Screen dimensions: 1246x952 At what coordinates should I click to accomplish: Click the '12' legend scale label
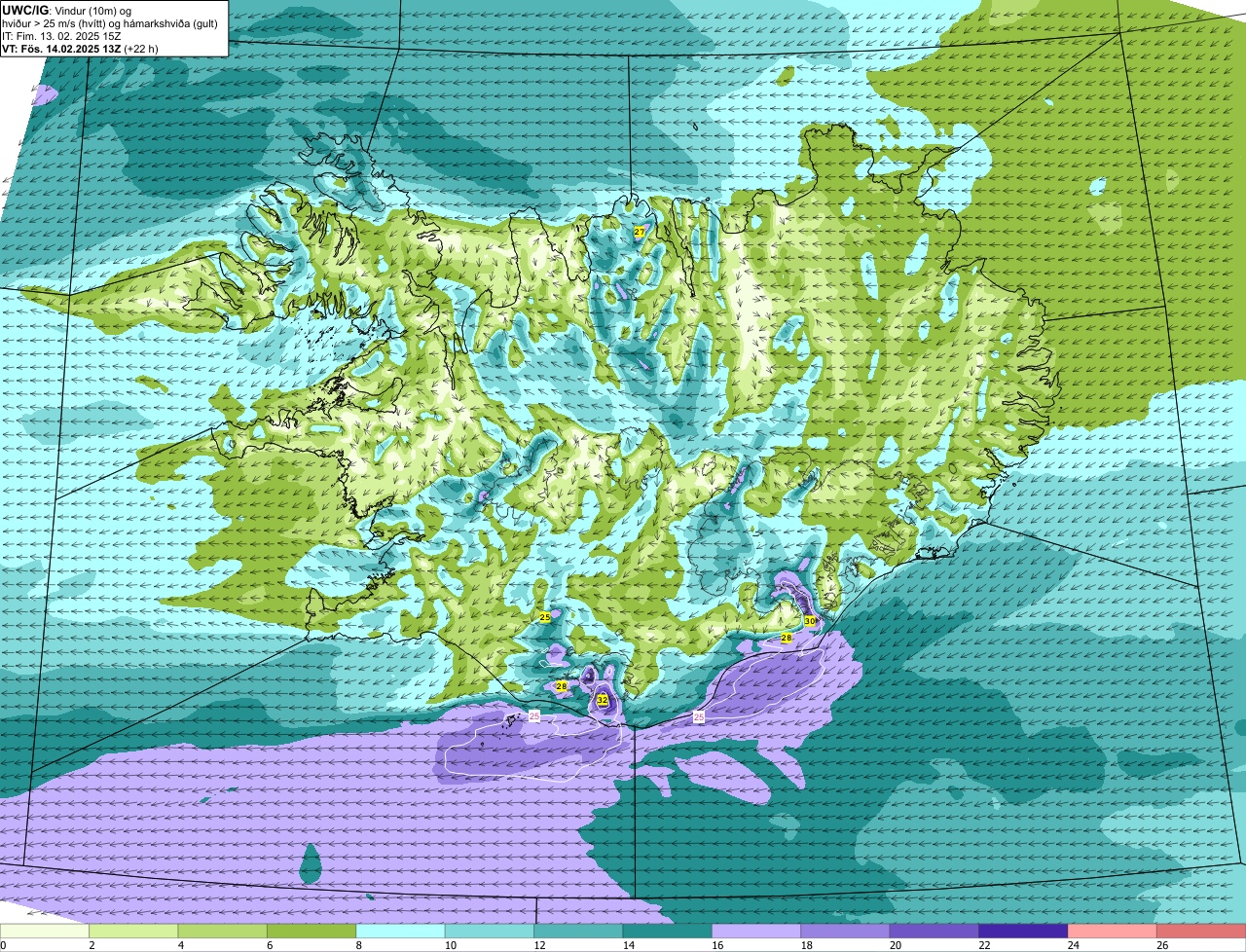(x=537, y=945)
